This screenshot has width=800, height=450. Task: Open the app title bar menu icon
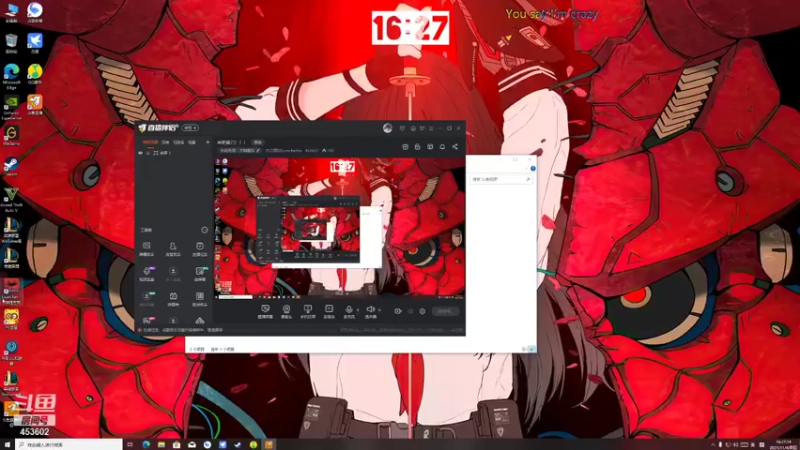(x=431, y=128)
